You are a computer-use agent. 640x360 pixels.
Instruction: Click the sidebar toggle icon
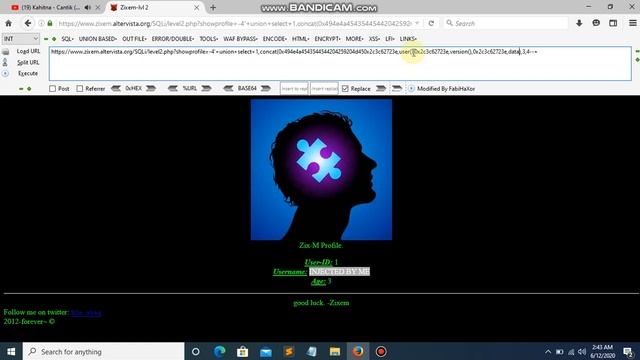click(x=613, y=23)
